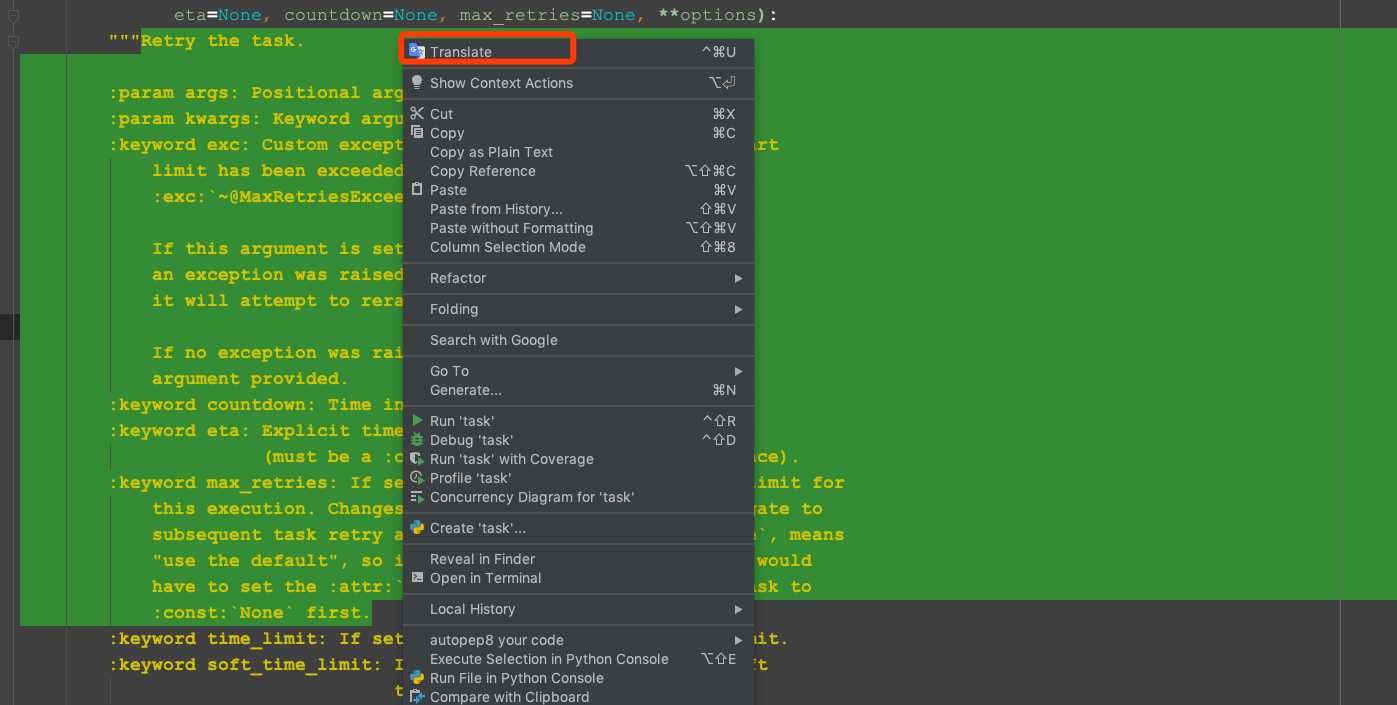Click the Python icon beside Run File in Python Console
Image resolution: width=1397 pixels, height=705 pixels.
(417, 678)
